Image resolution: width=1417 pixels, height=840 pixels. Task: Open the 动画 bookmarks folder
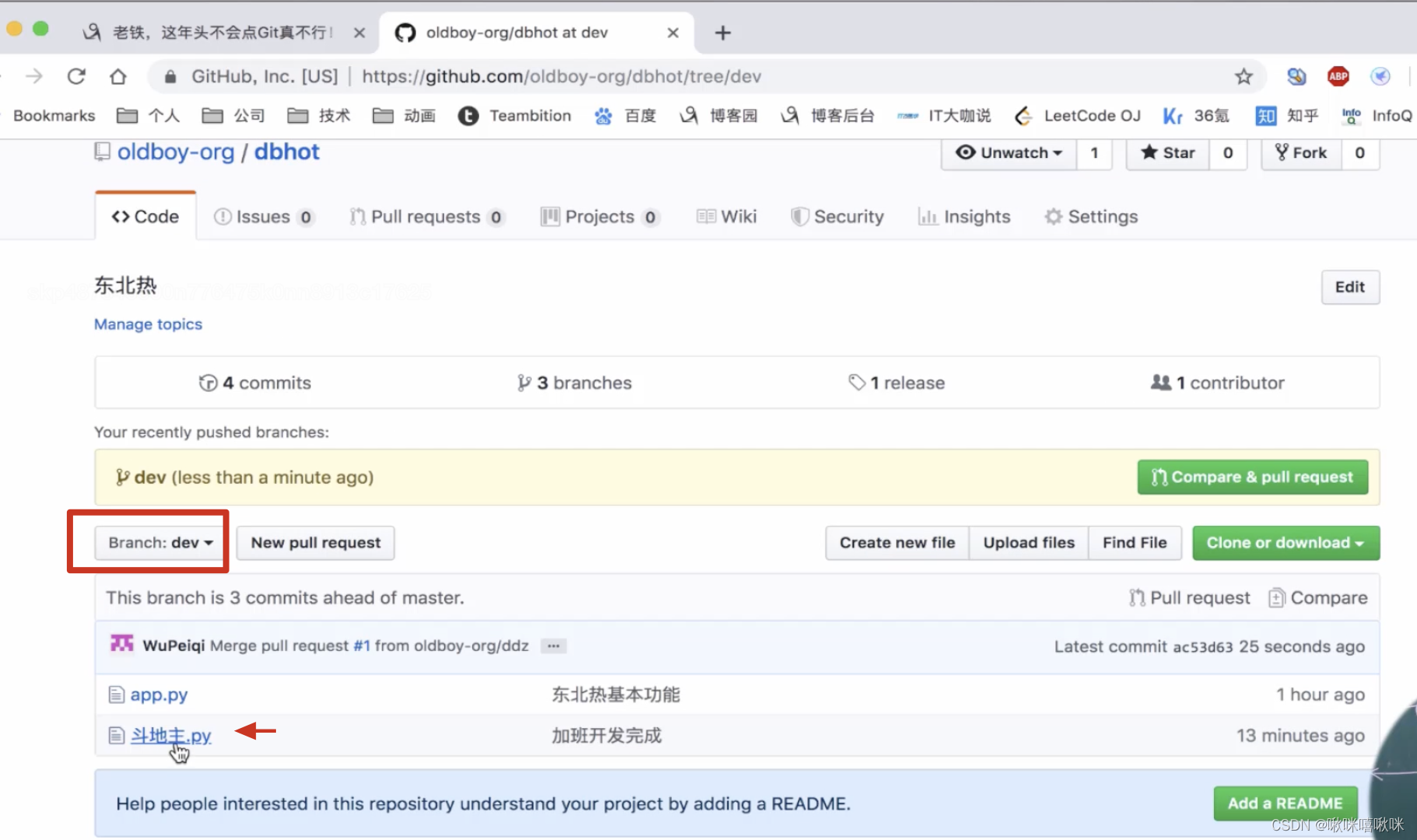coord(404,116)
